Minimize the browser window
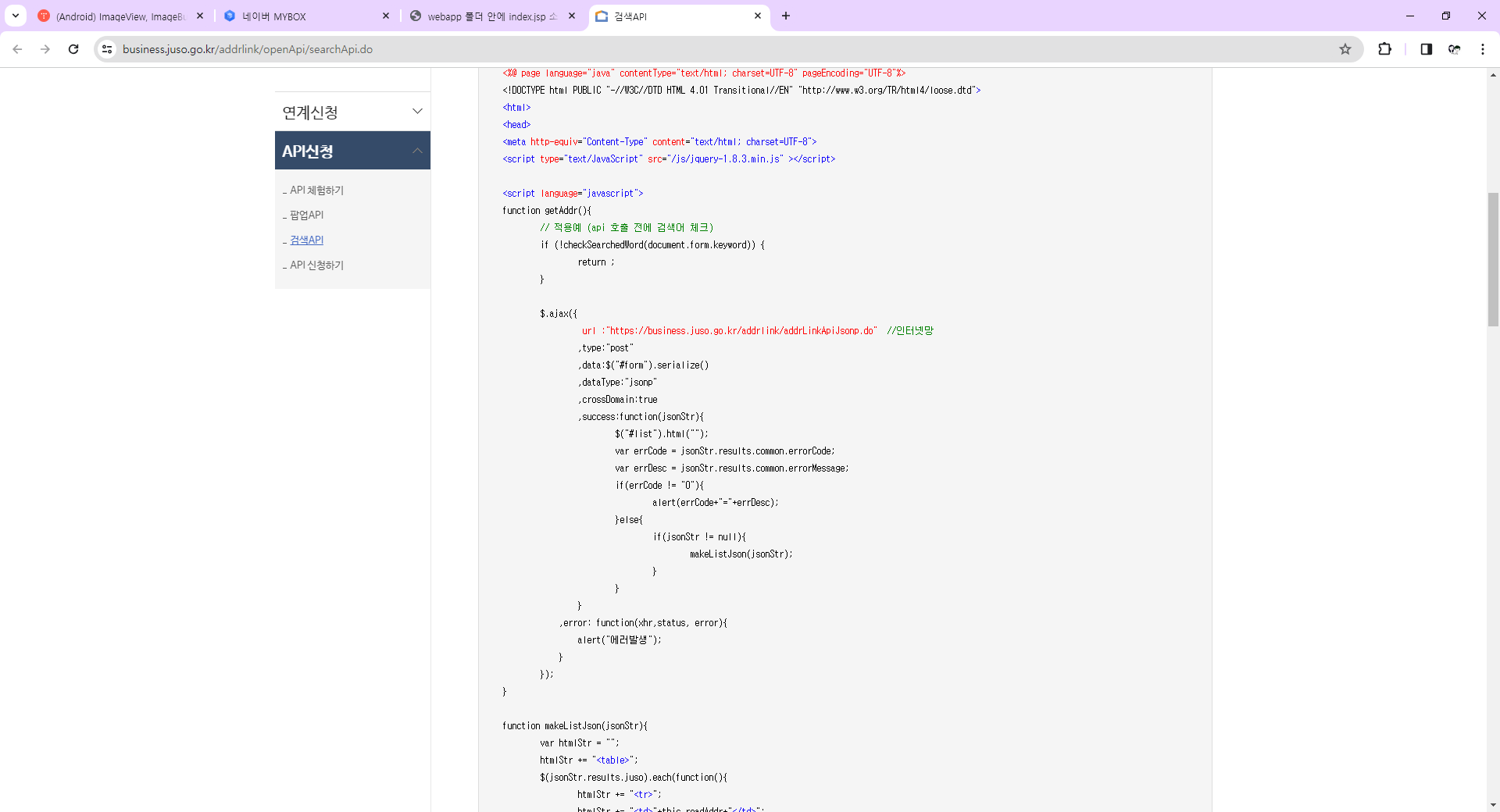Screen dimensions: 1500x812 [1409, 16]
